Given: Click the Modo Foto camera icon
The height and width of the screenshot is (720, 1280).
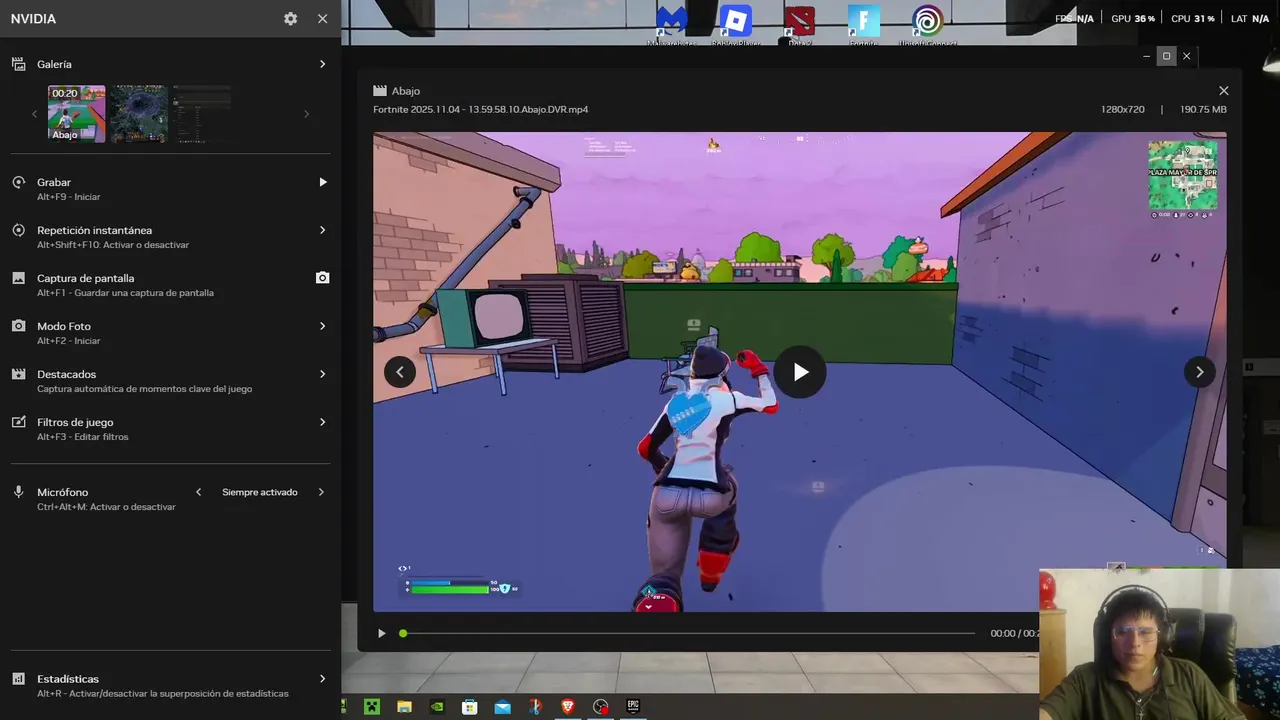Looking at the screenshot, I should click(x=18, y=326).
